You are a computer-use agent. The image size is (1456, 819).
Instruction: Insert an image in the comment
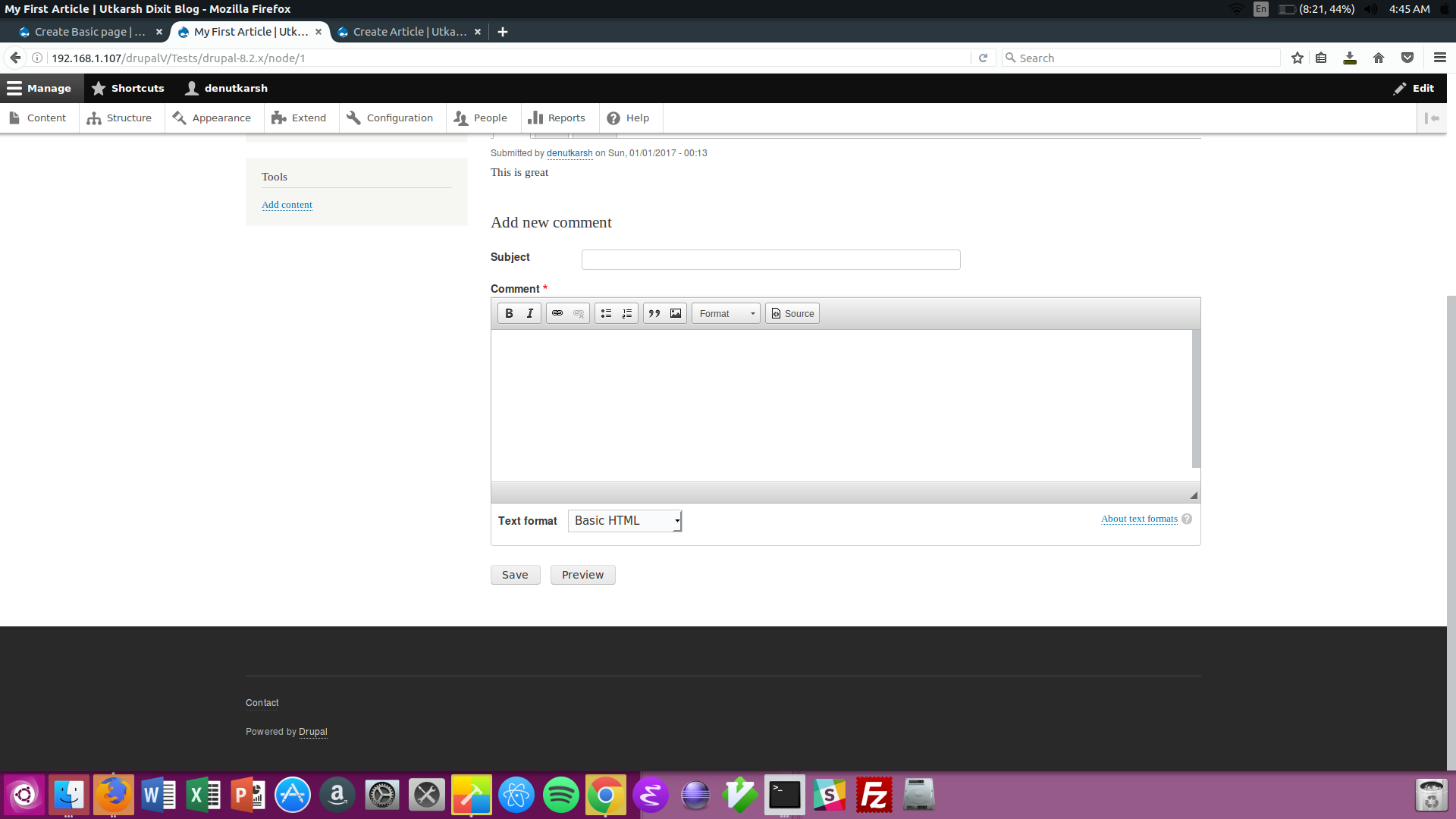pyautogui.click(x=676, y=313)
